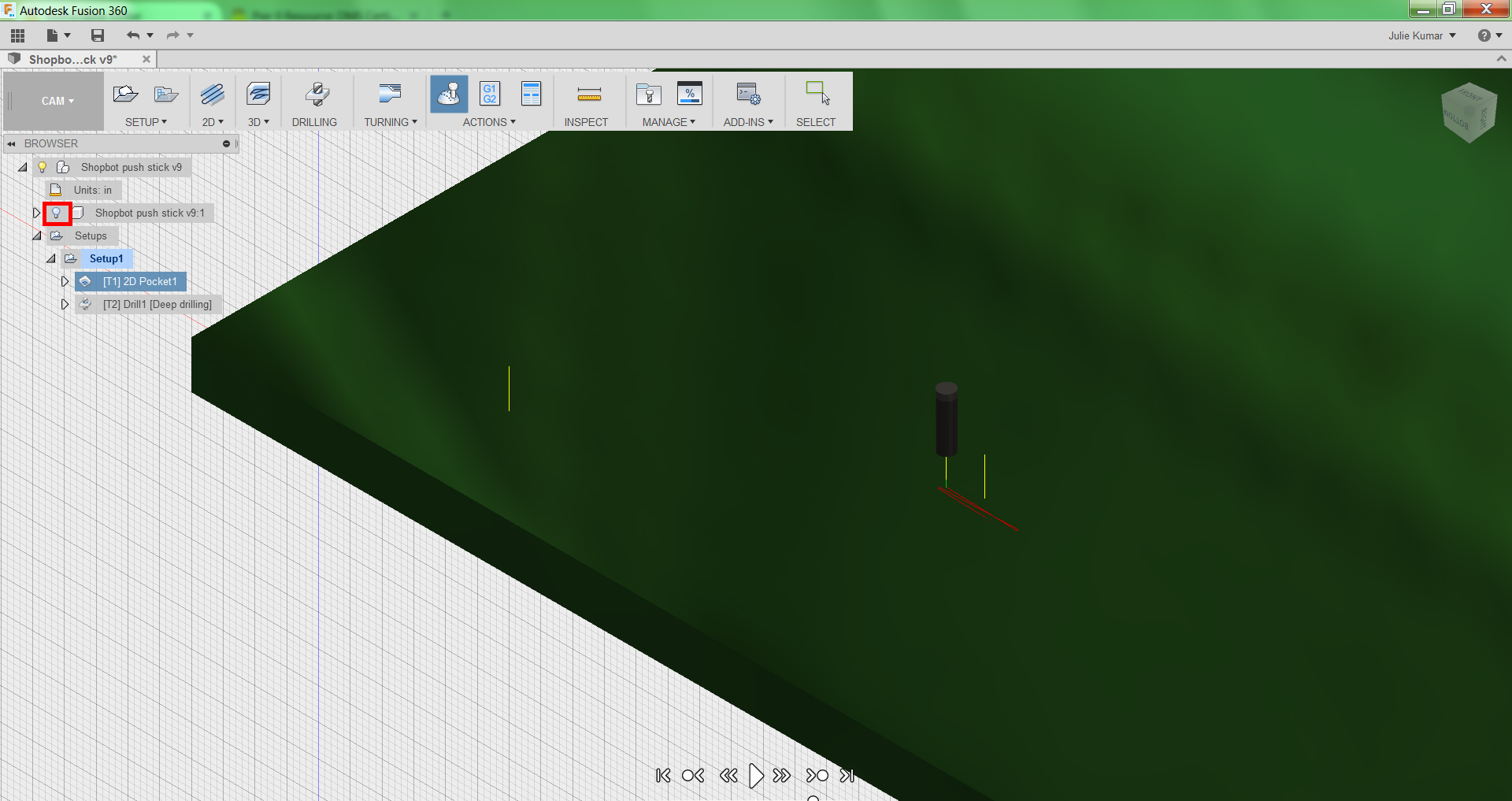Step to the previous operation in simulation

(693, 776)
